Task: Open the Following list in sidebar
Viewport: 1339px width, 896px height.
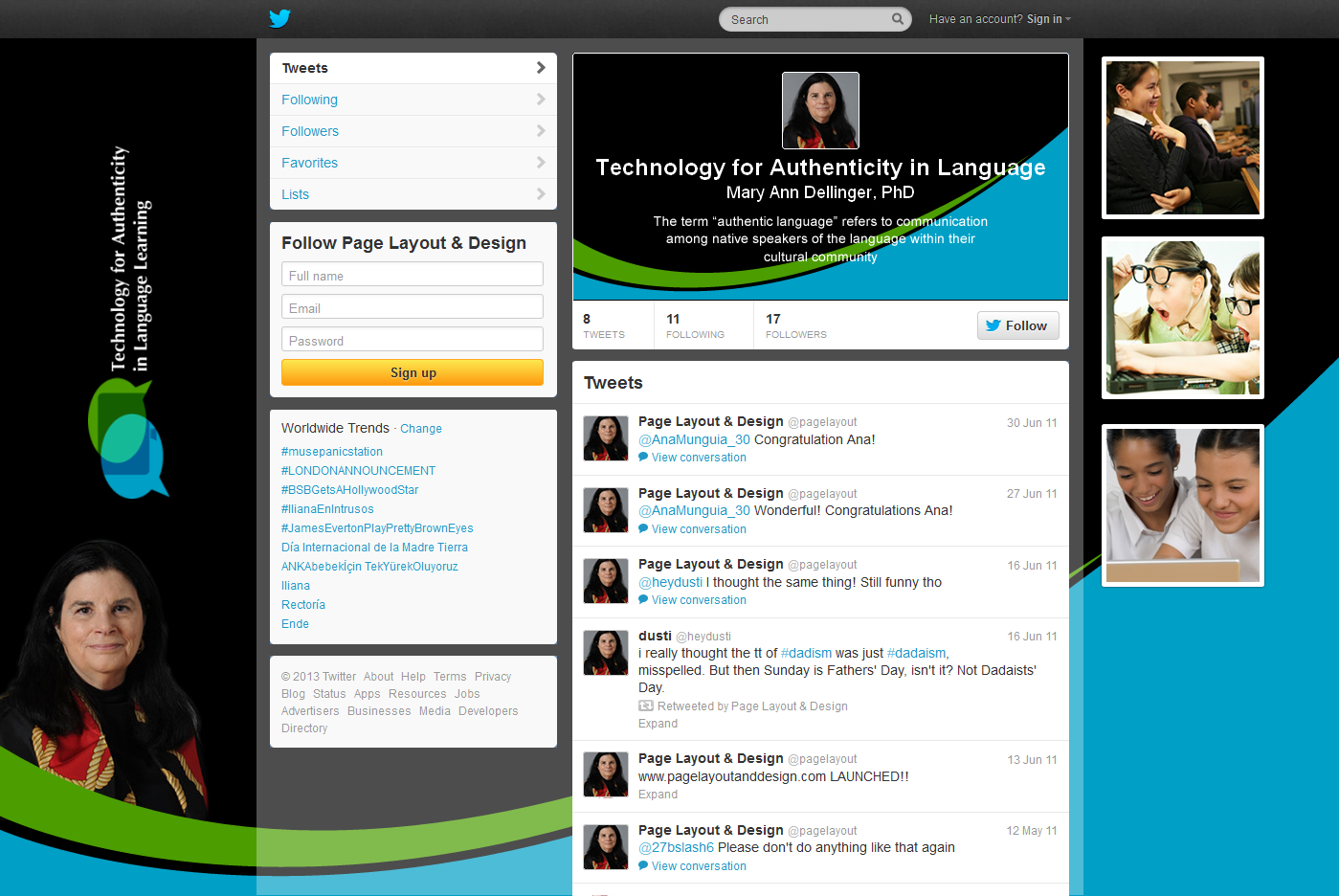Action: 309,100
